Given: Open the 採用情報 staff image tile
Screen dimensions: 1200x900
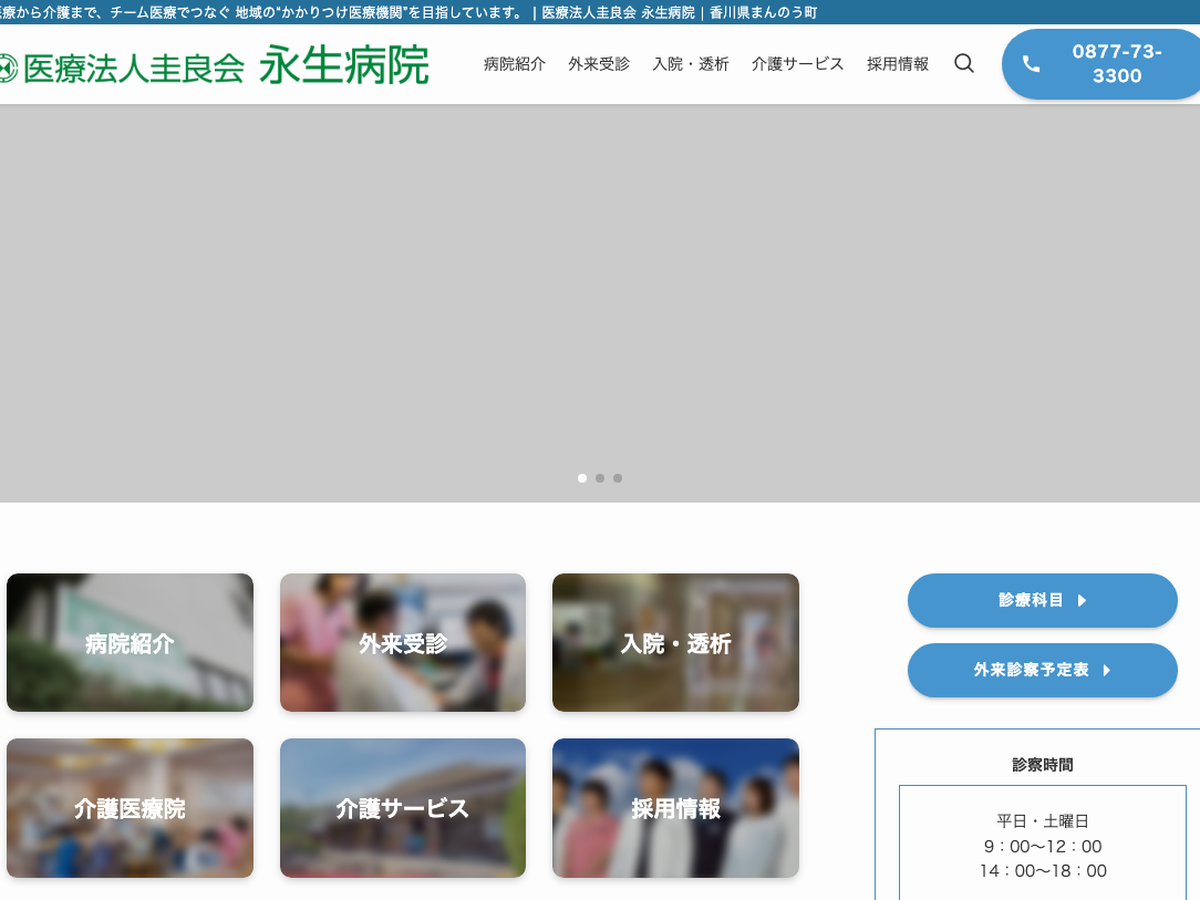Looking at the screenshot, I should pyautogui.click(x=676, y=808).
